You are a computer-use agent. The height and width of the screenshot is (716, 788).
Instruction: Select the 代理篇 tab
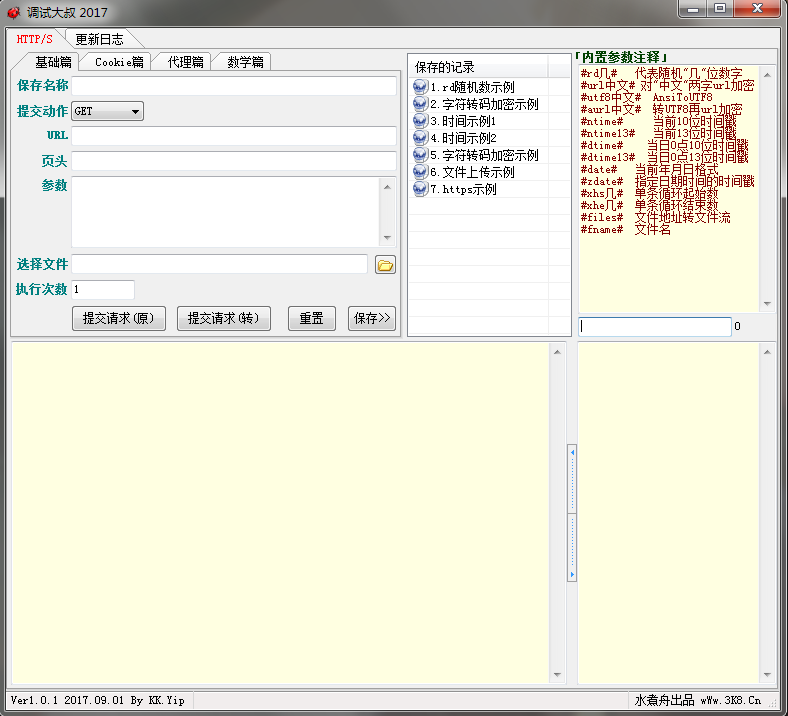pos(185,62)
